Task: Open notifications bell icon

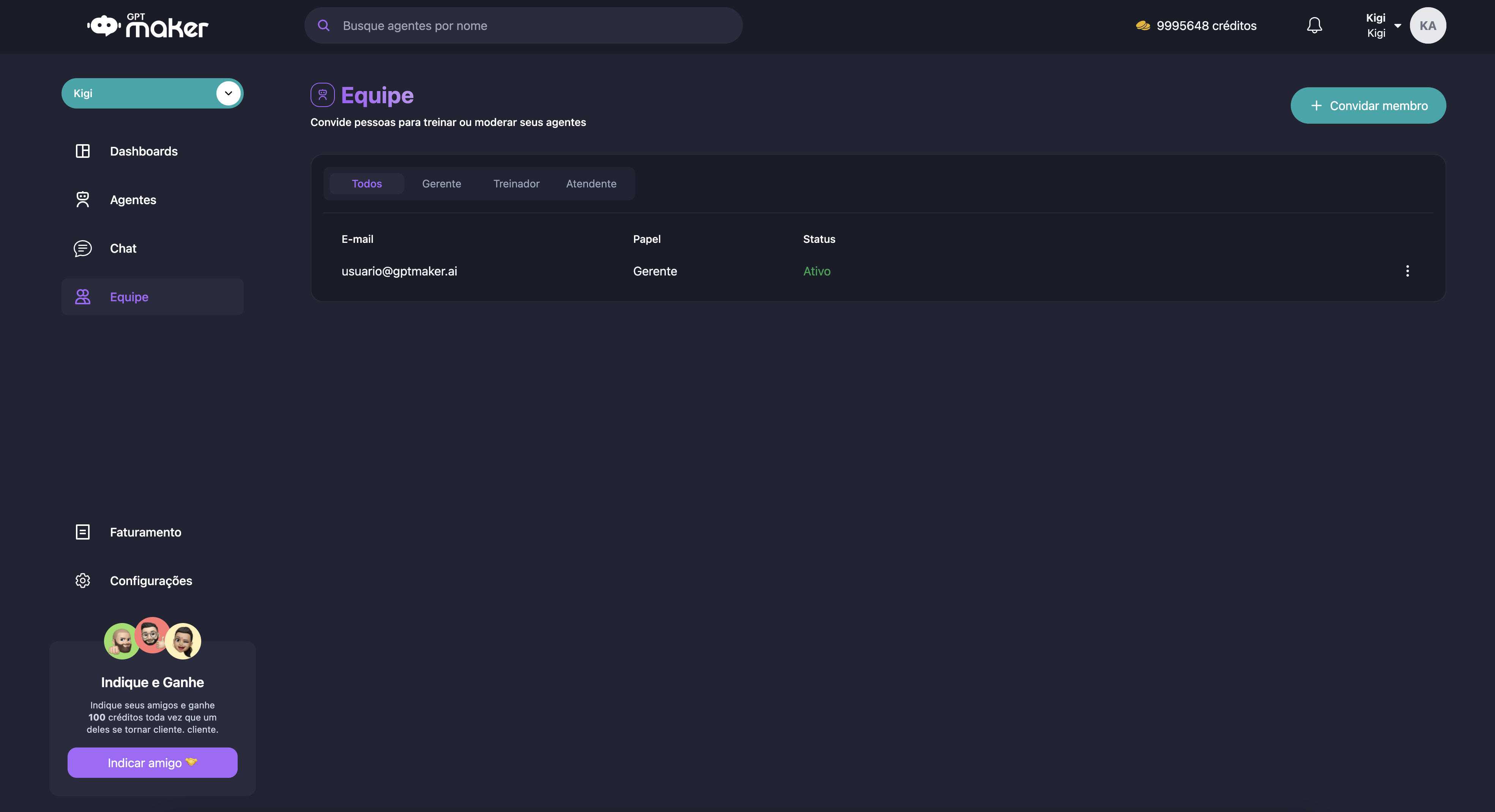Action: pyautogui.click(x=1314, y=25)
